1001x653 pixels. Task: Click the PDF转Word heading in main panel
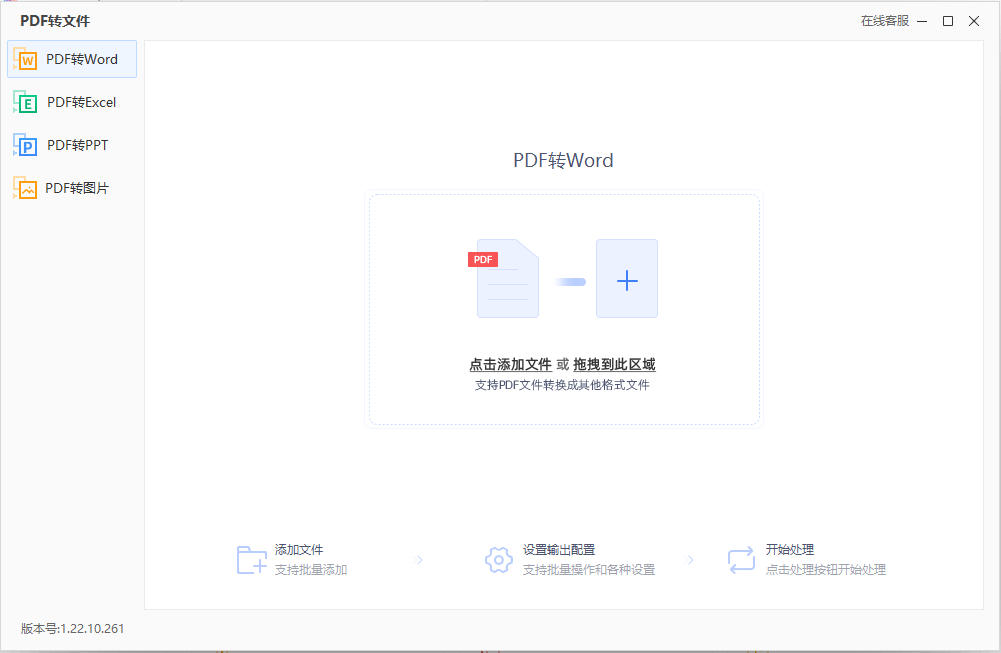pos(563,160)
